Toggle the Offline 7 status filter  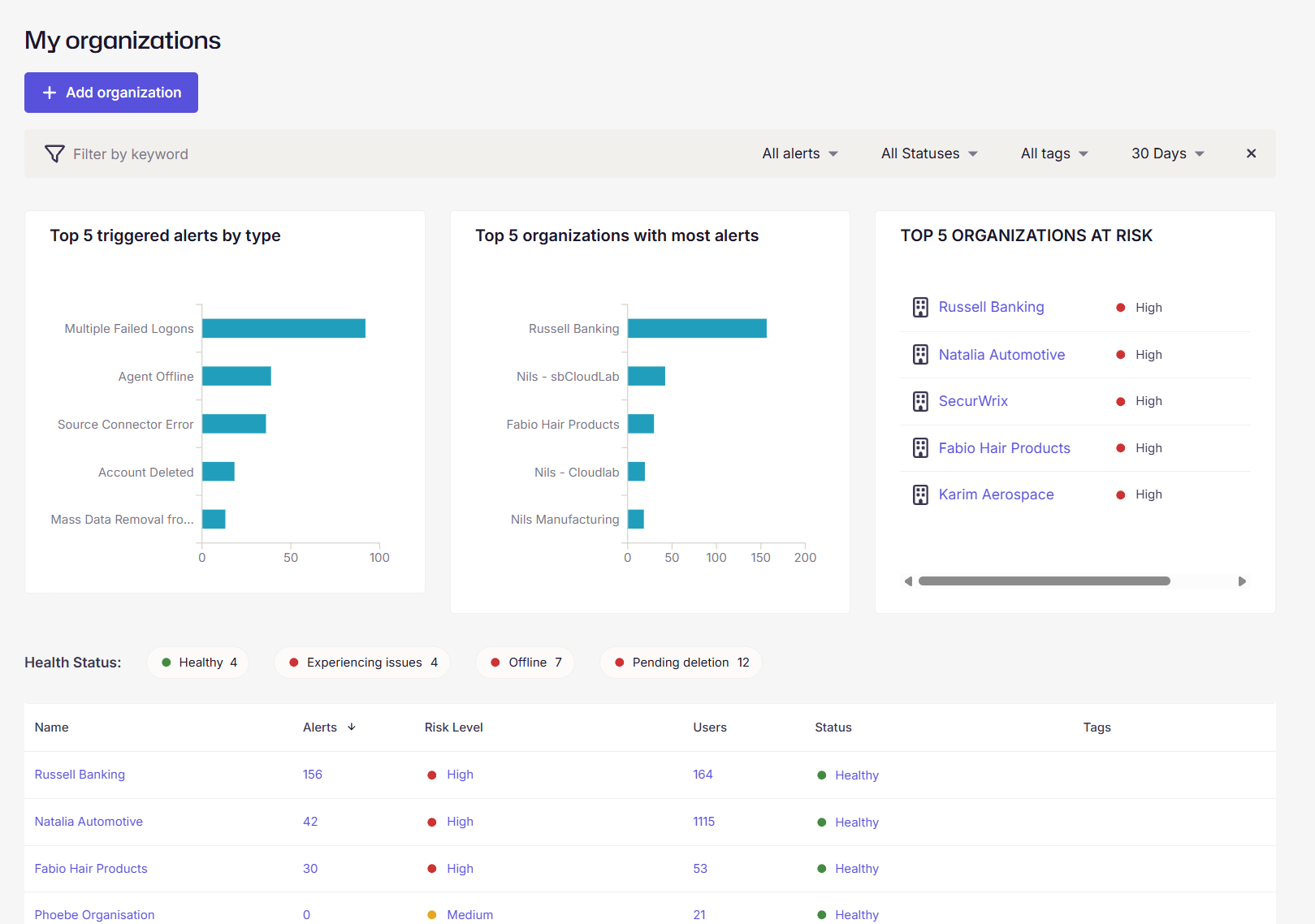(525, 663)
